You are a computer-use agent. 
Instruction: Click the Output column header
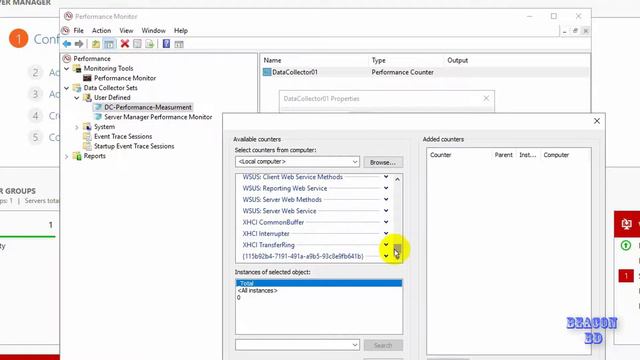[458, 60]
